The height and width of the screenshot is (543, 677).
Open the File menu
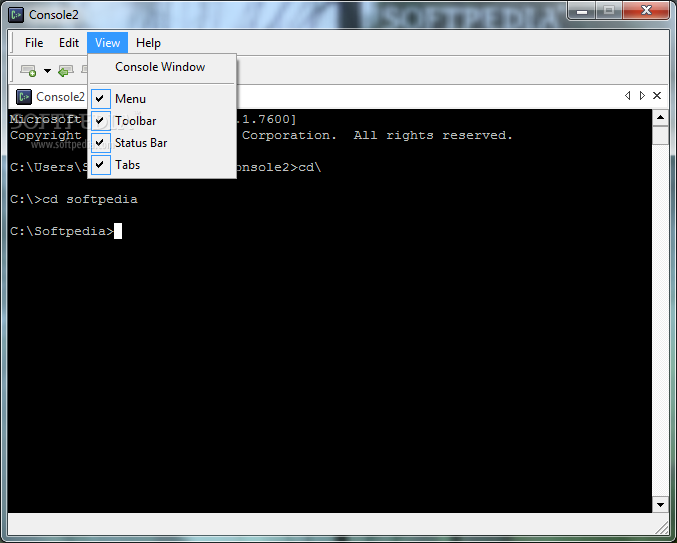(x=34, y=43)
